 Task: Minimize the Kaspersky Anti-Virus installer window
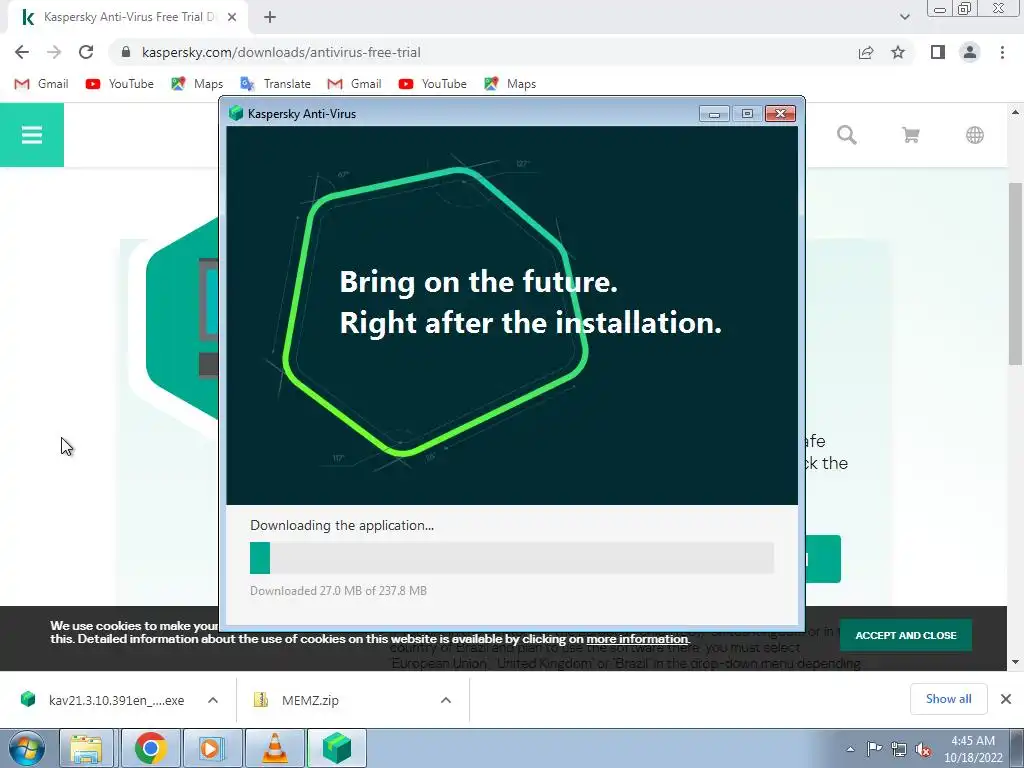click(714, 114)
